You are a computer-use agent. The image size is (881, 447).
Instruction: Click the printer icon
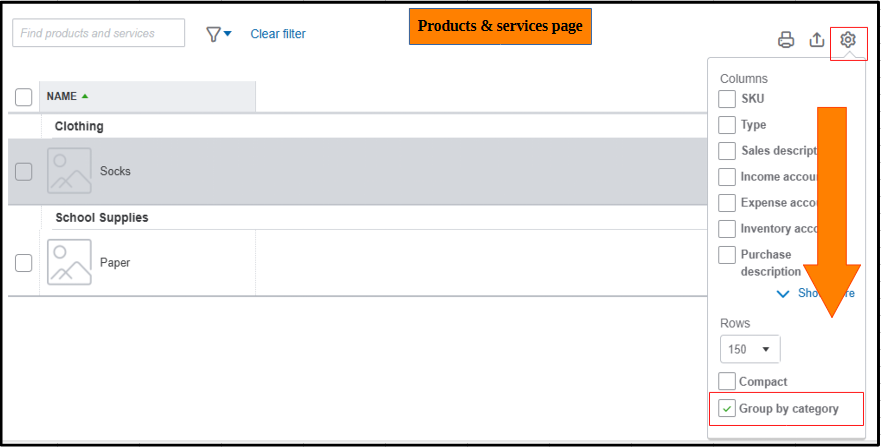(x=786, y=40)
